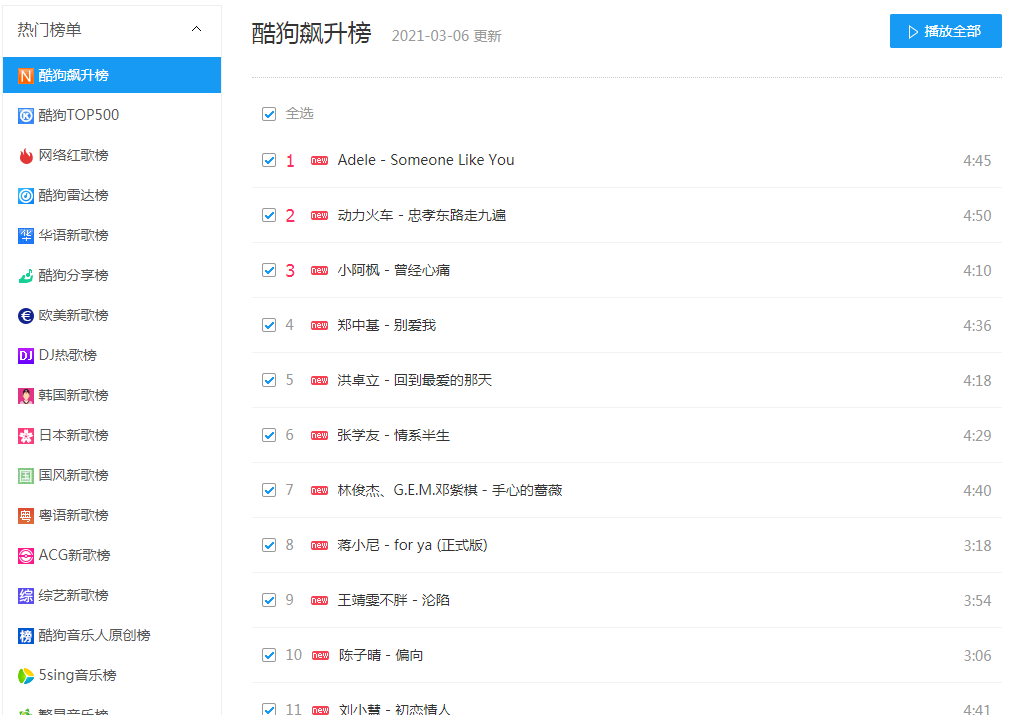Click the new badge beside 蒋小尼 song
Image resolution: width=1023 pixels, height=715 pixels.
click(320, 545)
